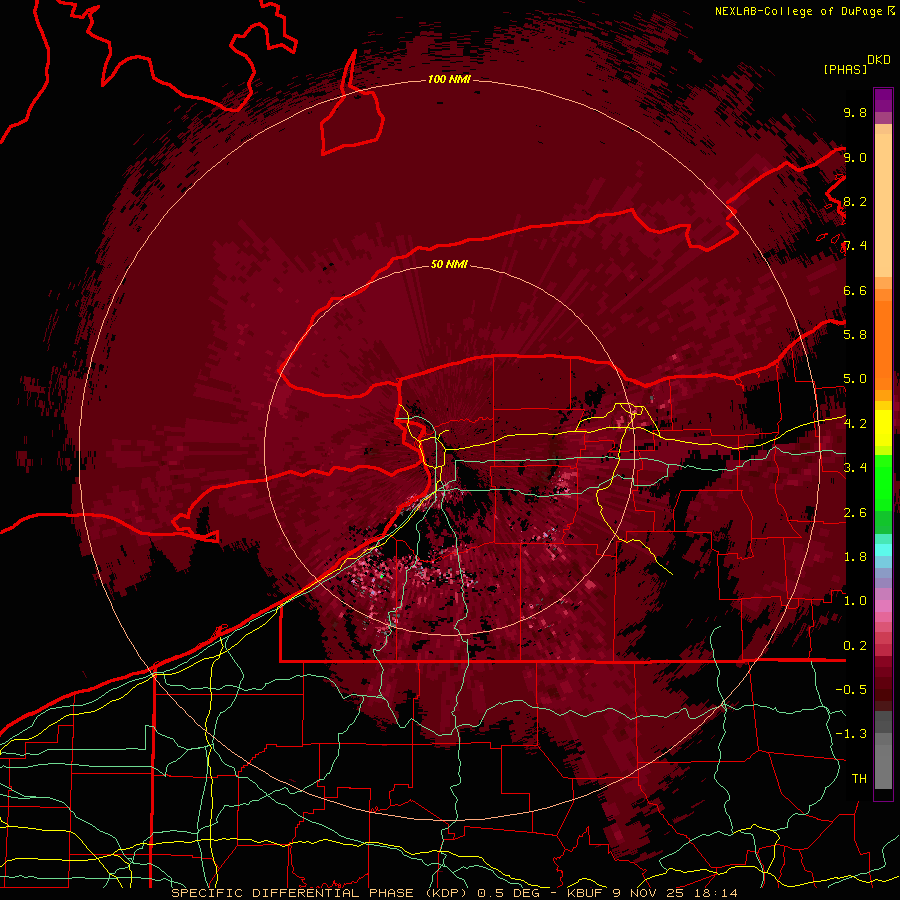
Task: Click the -1.3 scale value
Action: coord(851,734)
